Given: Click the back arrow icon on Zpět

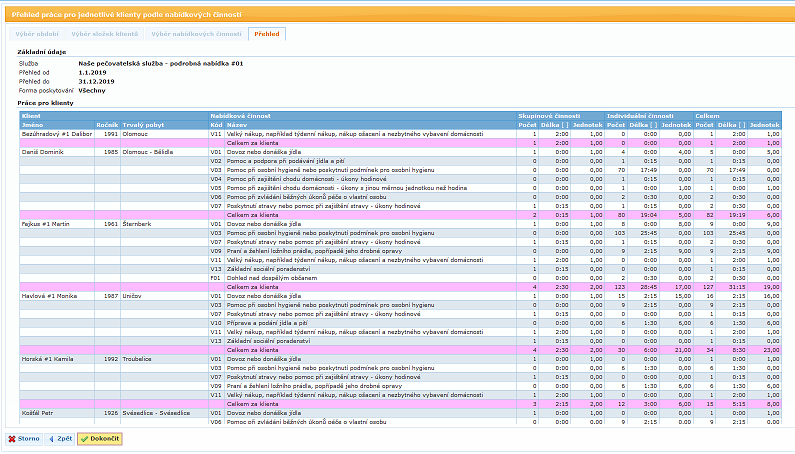Looking at the screenshot, I should (51, 439).
